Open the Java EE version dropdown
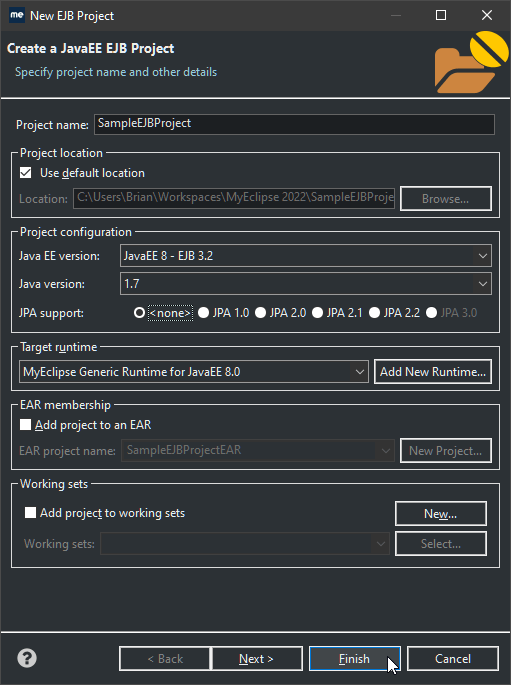 tap(306, 256)
